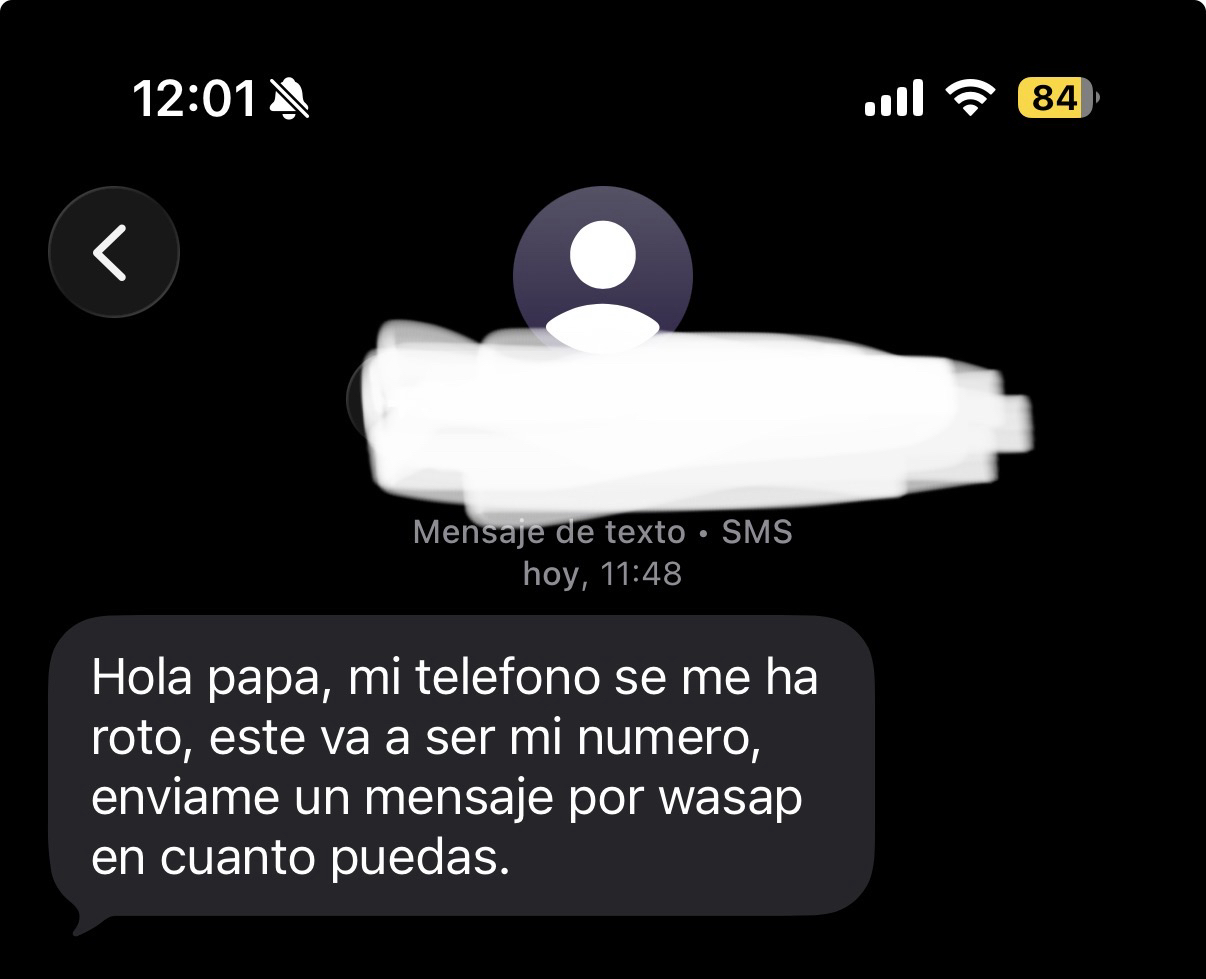
Task: Tap the 'hoy, 11:48' timestamp
Action: click(x=602, y=574)
